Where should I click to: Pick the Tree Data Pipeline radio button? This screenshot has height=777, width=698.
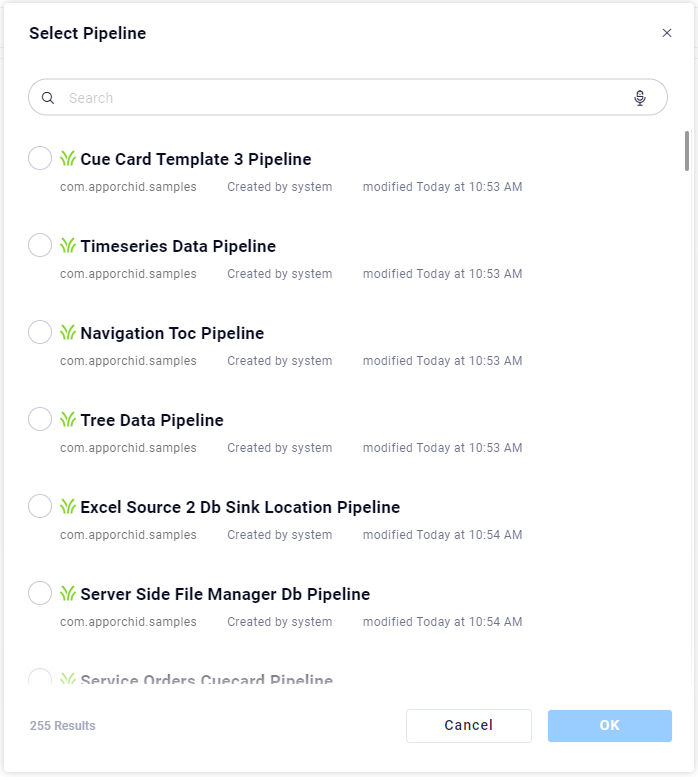(x=40, y=419)
